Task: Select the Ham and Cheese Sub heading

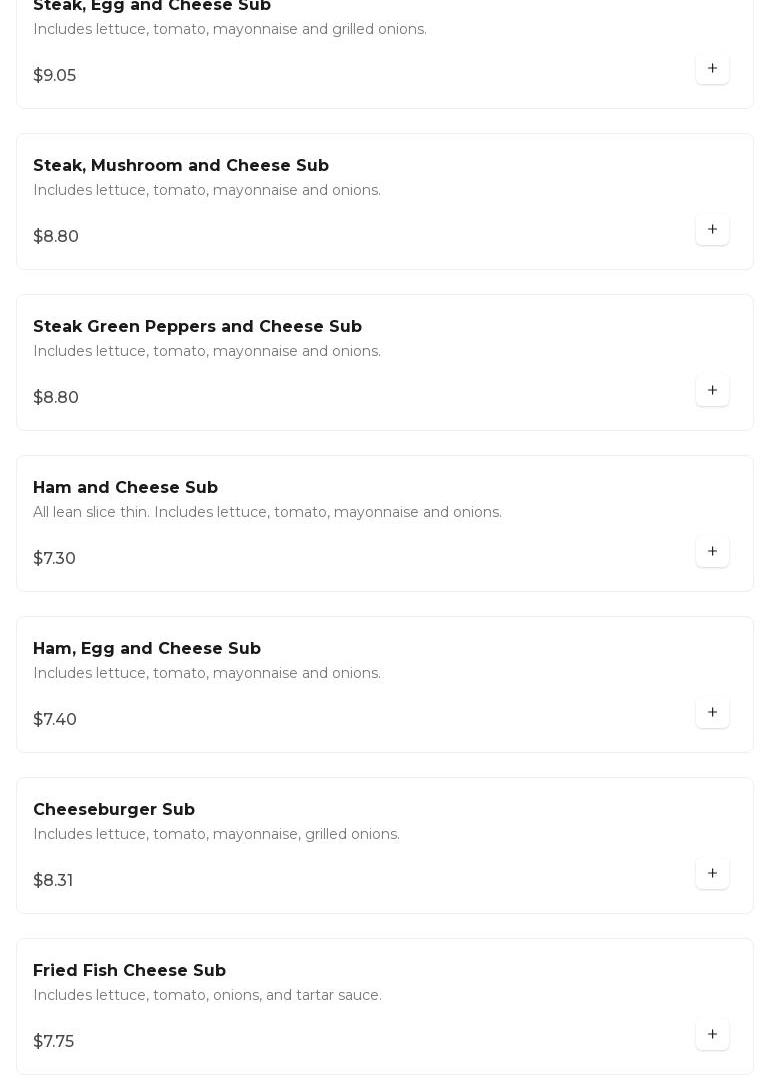Action: tap(125, 487)
